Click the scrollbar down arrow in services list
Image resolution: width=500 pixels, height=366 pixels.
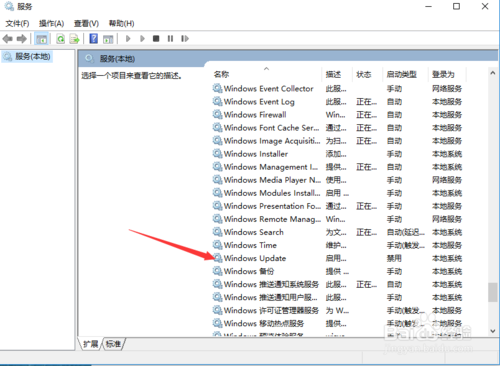[x=493, y=331]
